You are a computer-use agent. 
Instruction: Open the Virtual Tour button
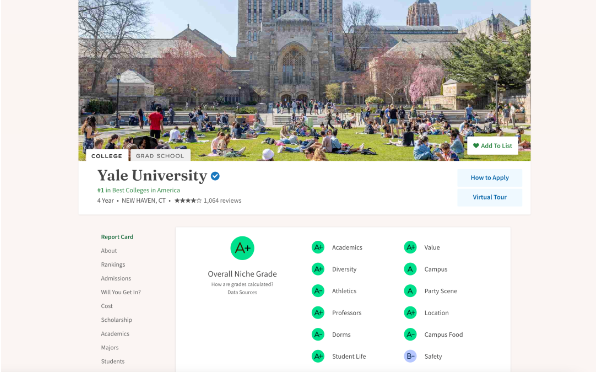(490, 197)
